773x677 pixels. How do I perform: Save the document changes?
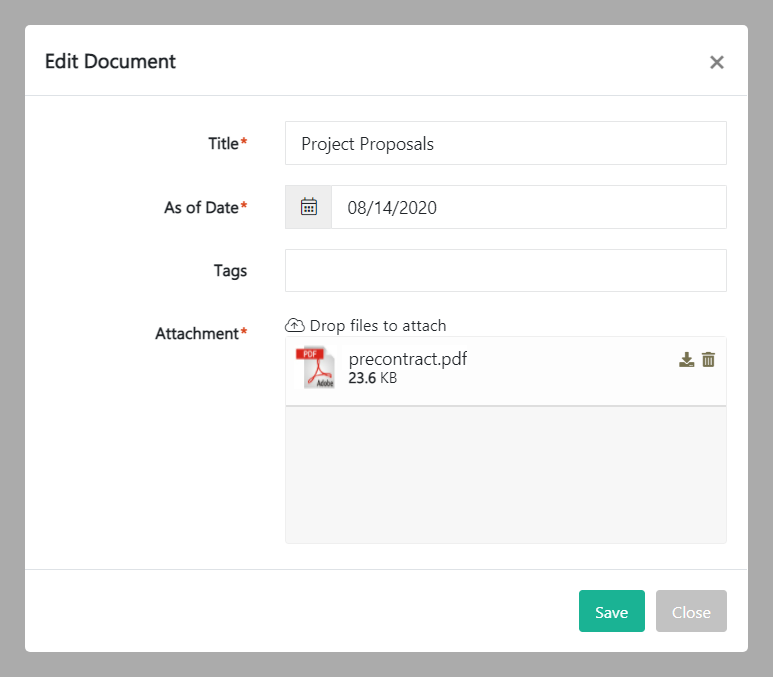[611, 611]
